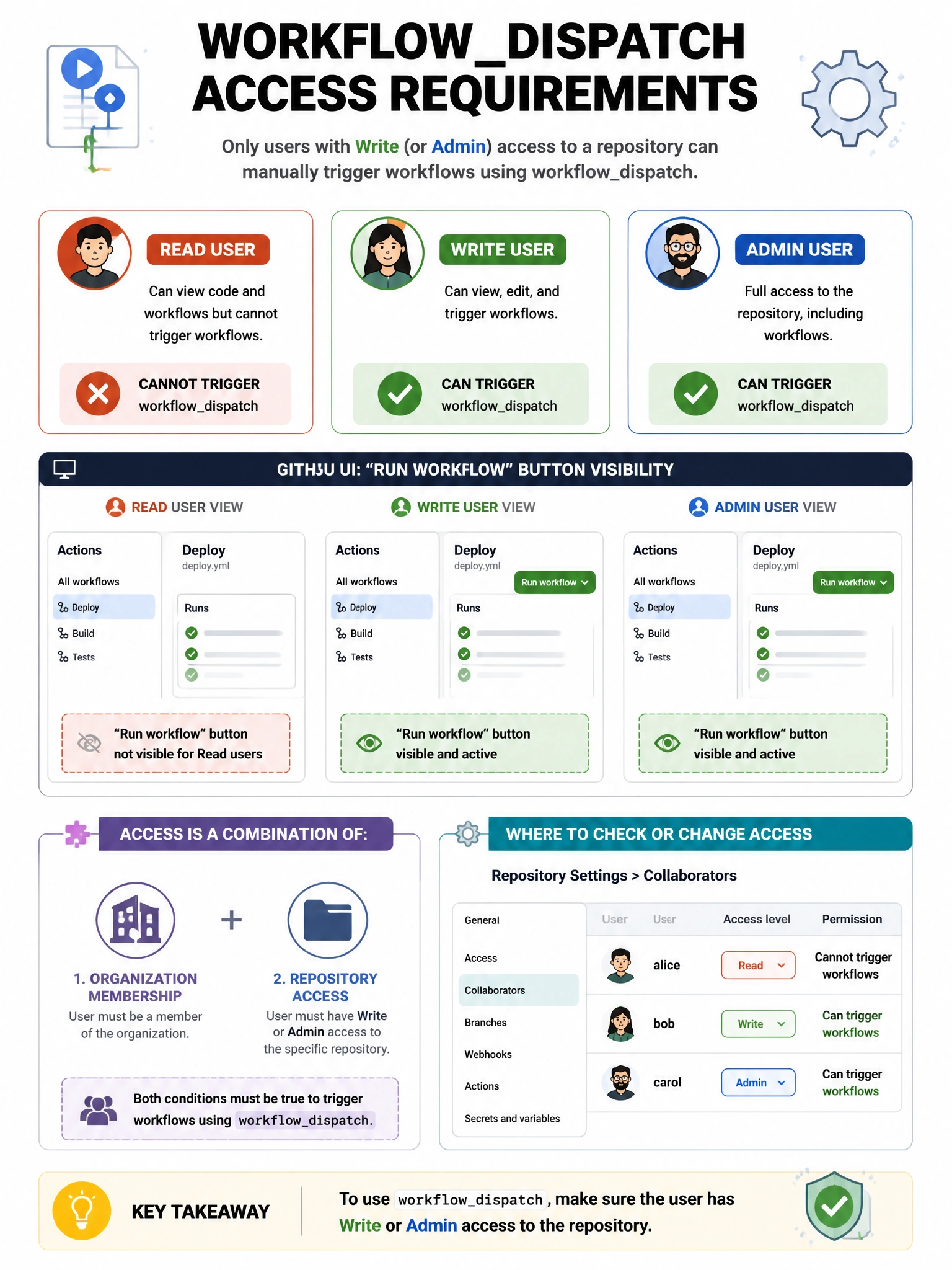Image resolution: width=952 pixels, height=1270 pixels.
Task: Select Deploy workflow in Write user view
Action: tap(382, 607)
